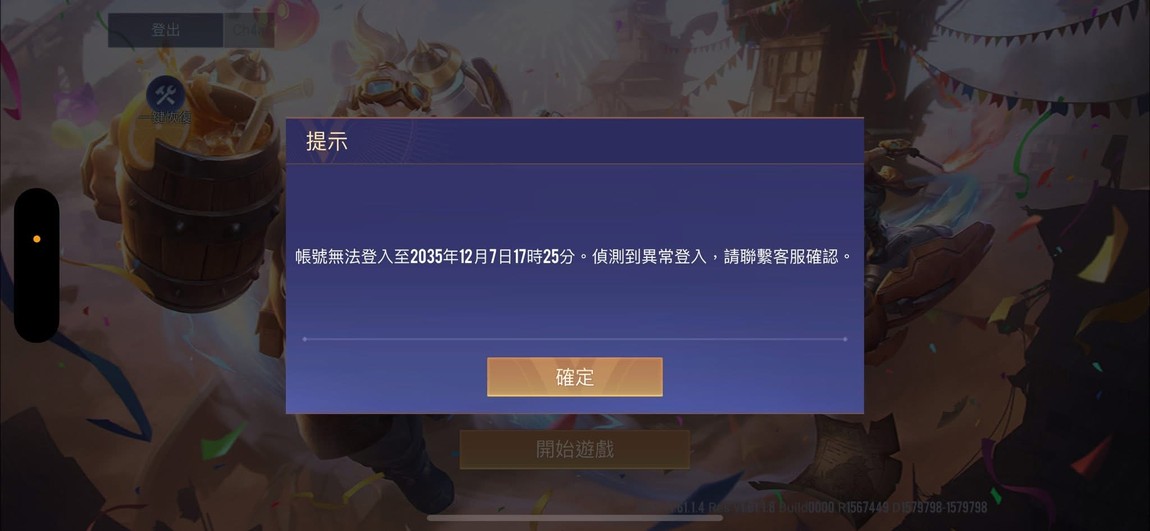Image resolution: width=1150 pixels, height=531 pixels.
Task: Tap the orange dot on the floating pill
Action: 37,239
